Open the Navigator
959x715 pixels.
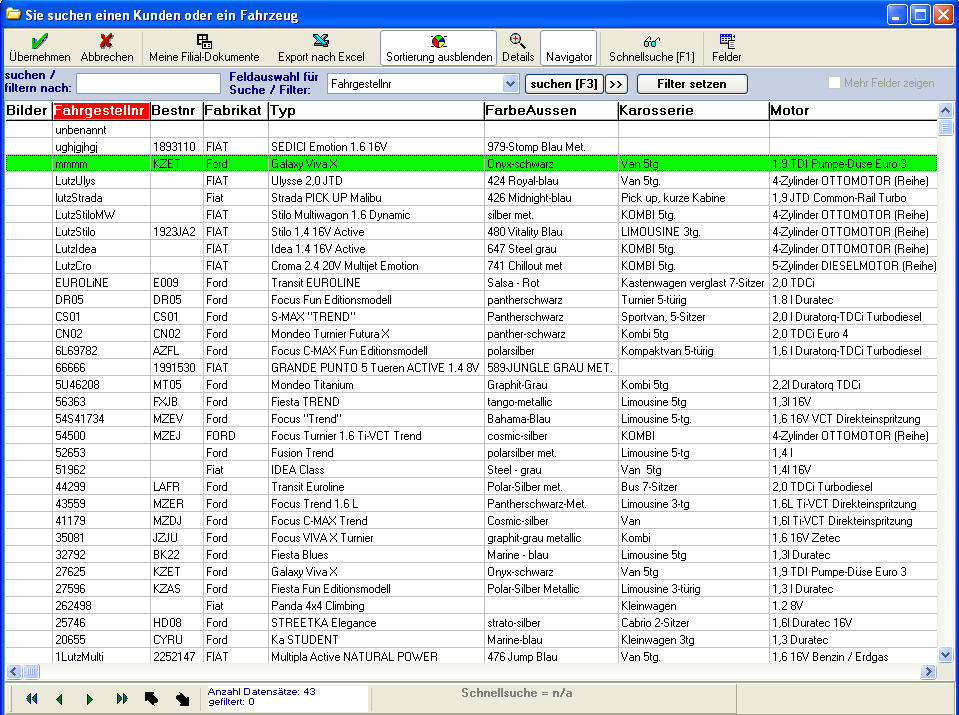[569, 48]
